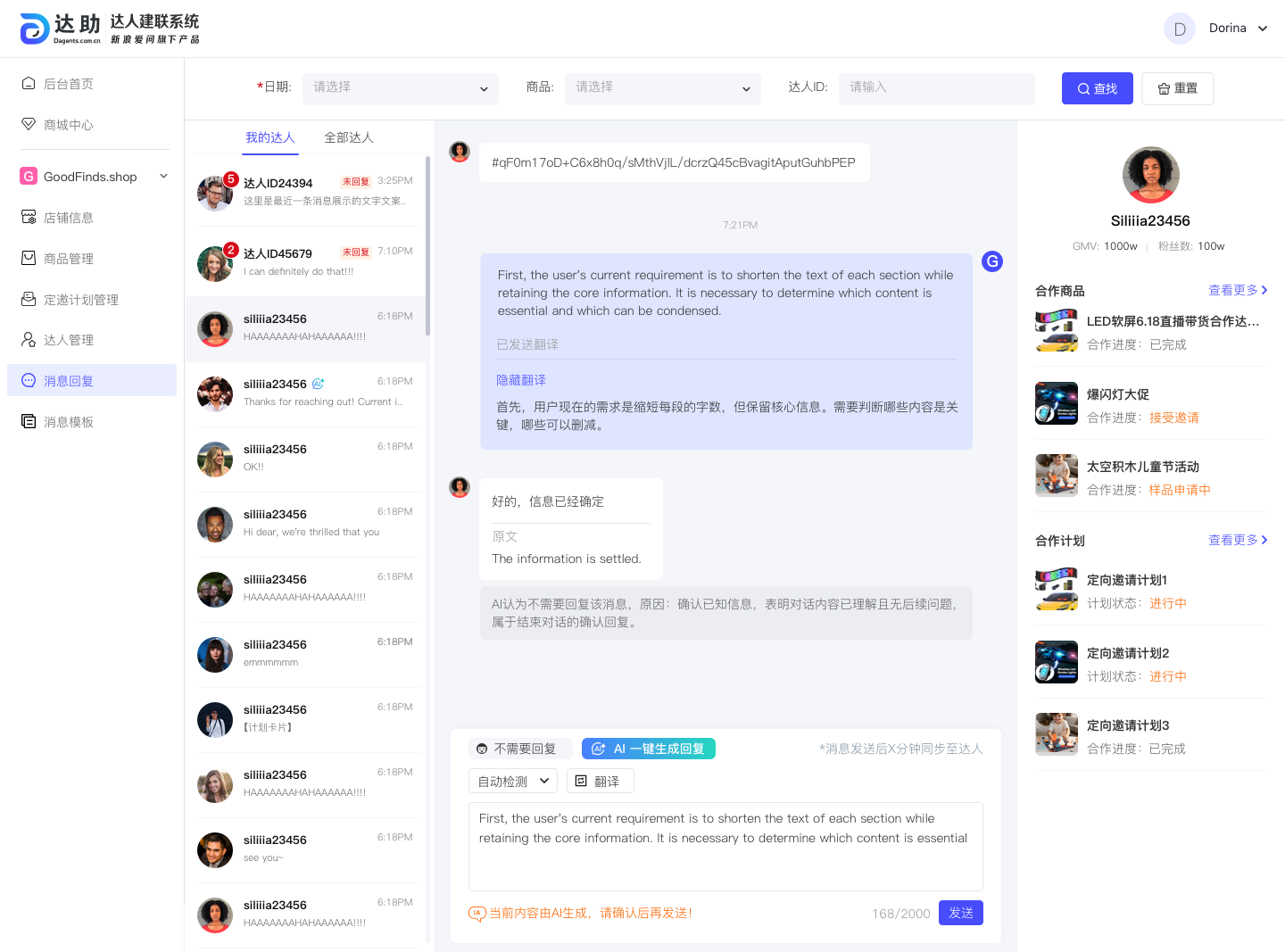Click the 商品管理 bag icon
Viewport: 1285px width, 952px height.
pos(29,259)
